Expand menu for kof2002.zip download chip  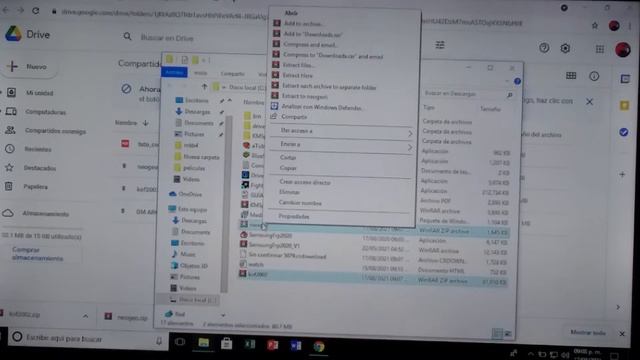click(85, 316)
